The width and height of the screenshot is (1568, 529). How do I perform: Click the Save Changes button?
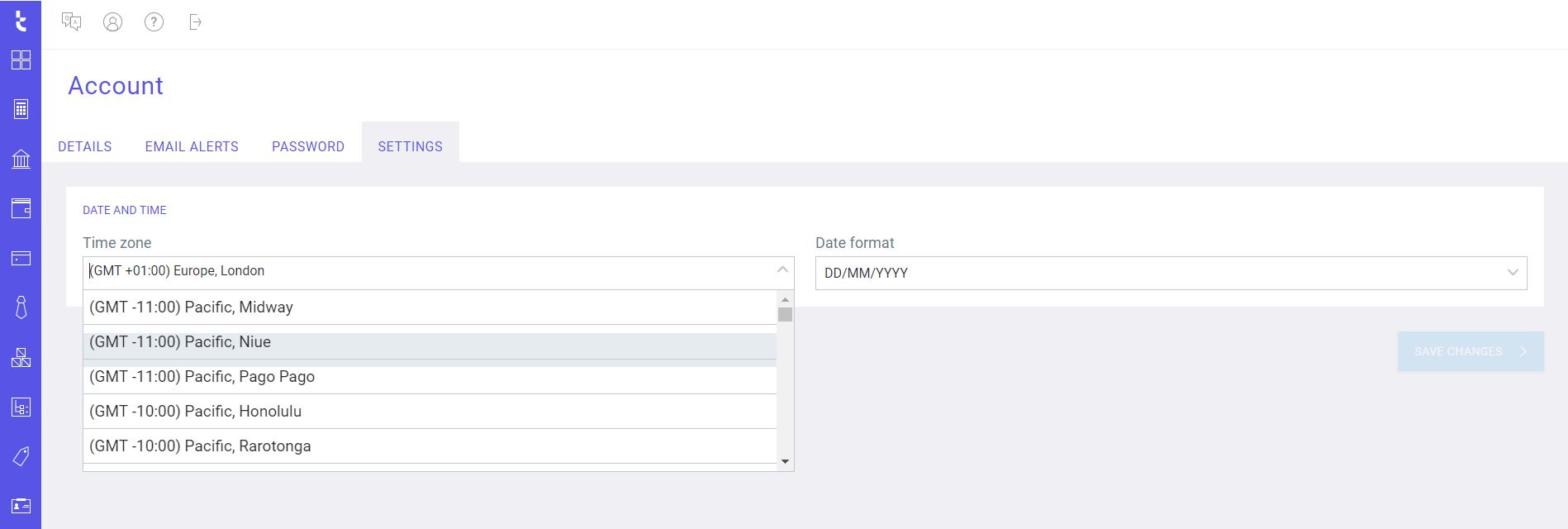click(1470, 351)
